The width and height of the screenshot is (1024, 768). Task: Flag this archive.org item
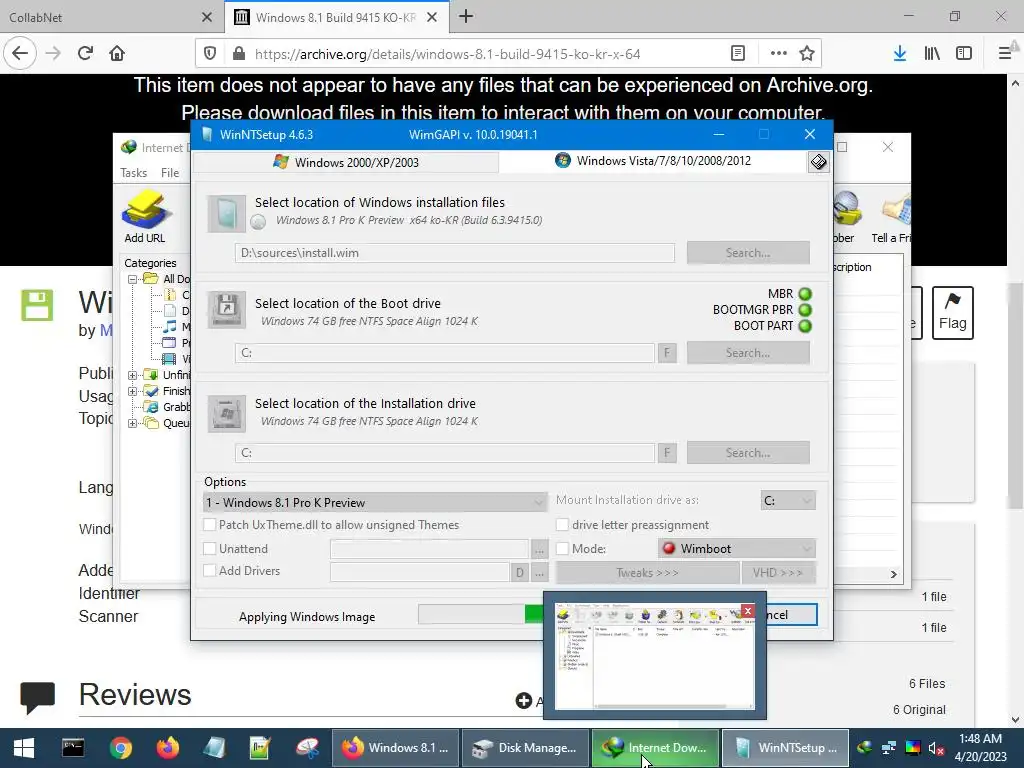[953, 313]
